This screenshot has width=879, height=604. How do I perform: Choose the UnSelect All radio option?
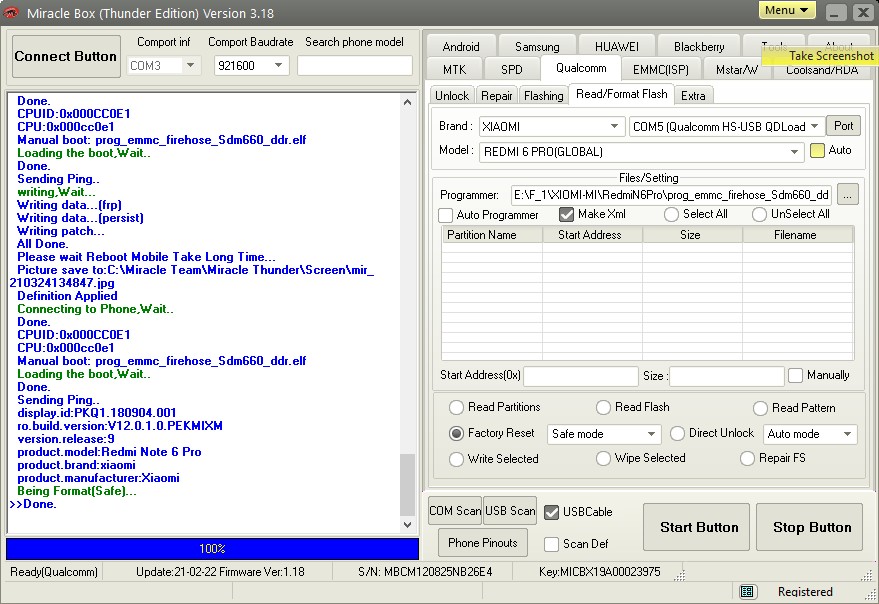[760, 214]
